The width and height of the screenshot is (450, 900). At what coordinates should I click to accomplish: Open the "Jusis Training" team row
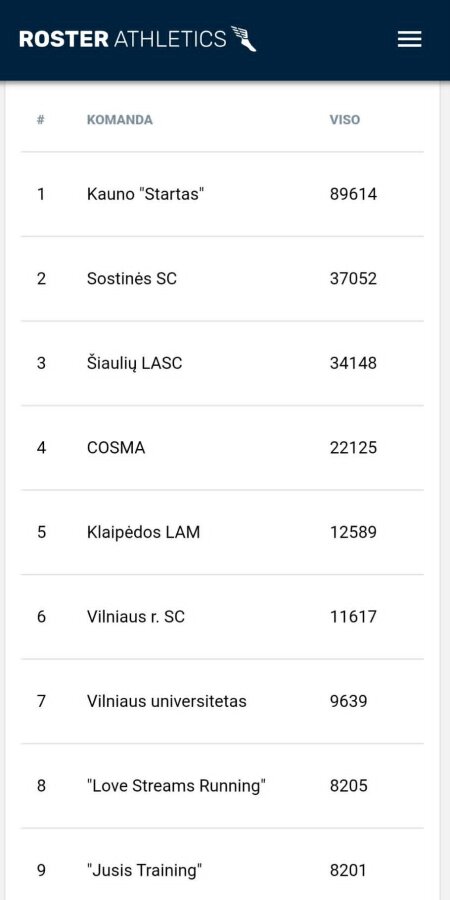pos(222,864)
